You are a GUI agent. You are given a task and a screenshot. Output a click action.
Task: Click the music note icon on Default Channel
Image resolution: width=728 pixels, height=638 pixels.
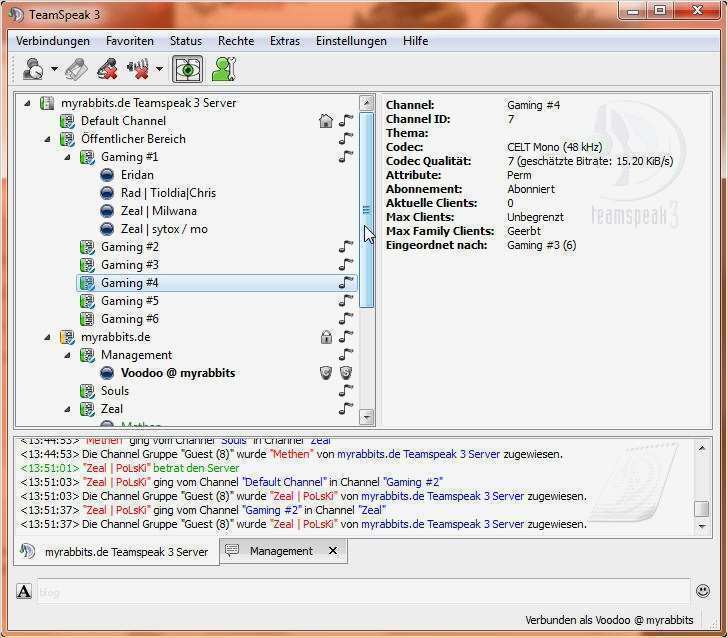(x=346, y=120)
